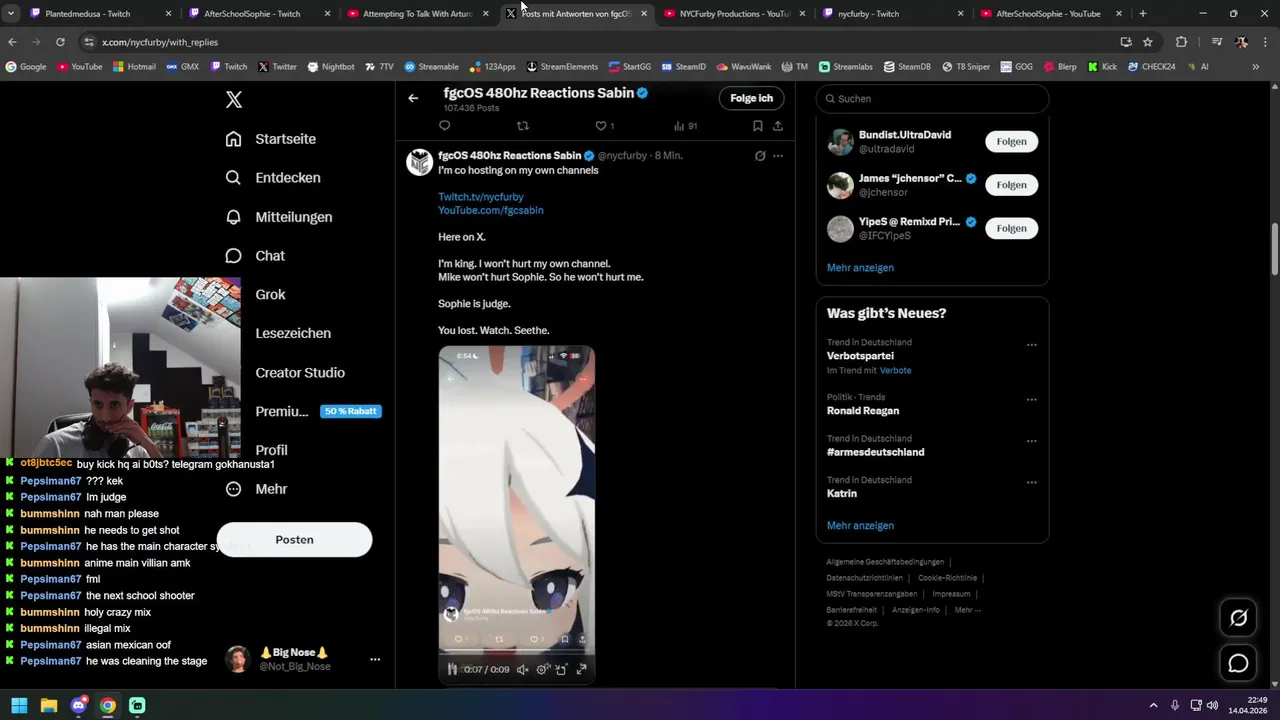Viewport: 1280px width, 720px height.
Task: Open the tab search dropdown arrow
Action: [11, 14]
